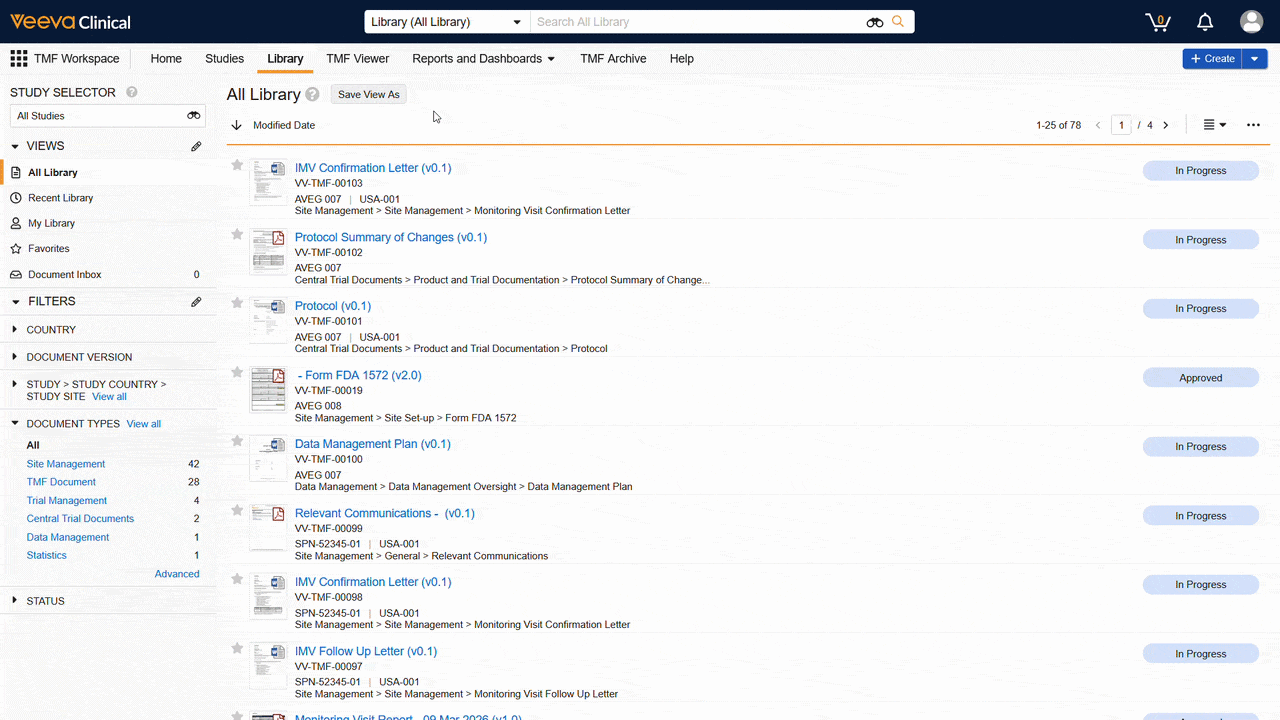Star the IMV Confirmation Letter VV-TMF-00103
1280x720 pixels.
236,164
